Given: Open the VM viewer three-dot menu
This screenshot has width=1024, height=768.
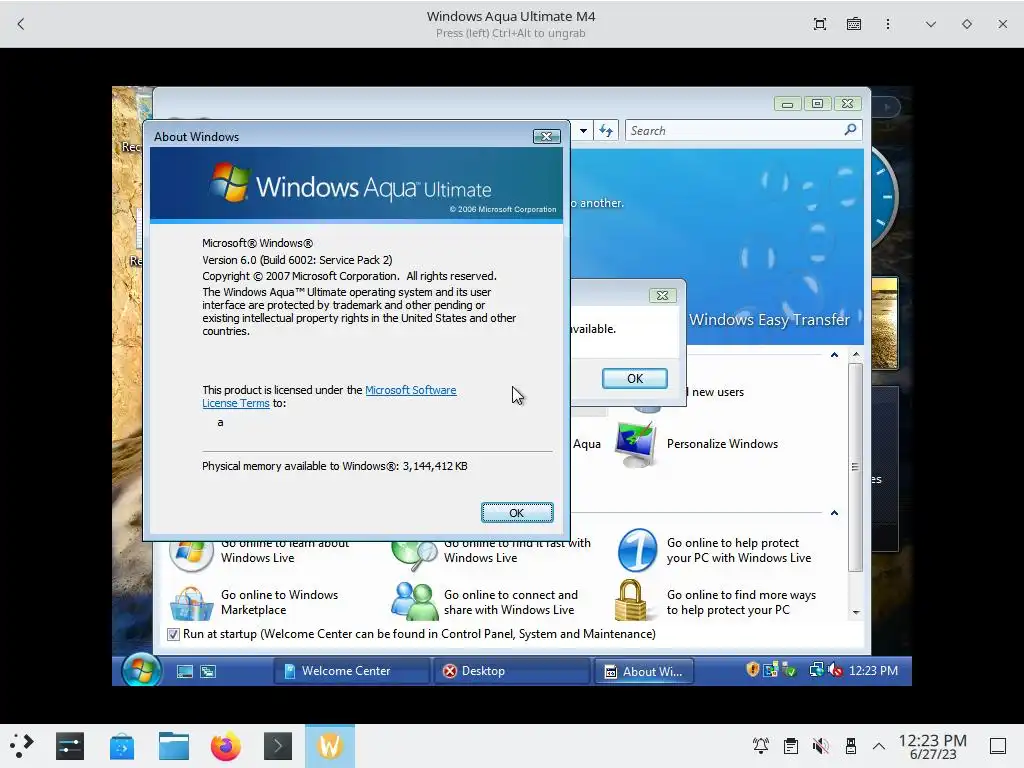Looking at the screenshot, I should coord(888,24).
